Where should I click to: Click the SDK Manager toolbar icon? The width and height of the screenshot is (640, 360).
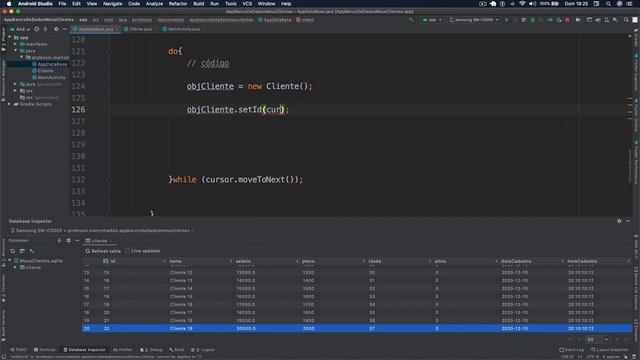click(x=615, y=20)
